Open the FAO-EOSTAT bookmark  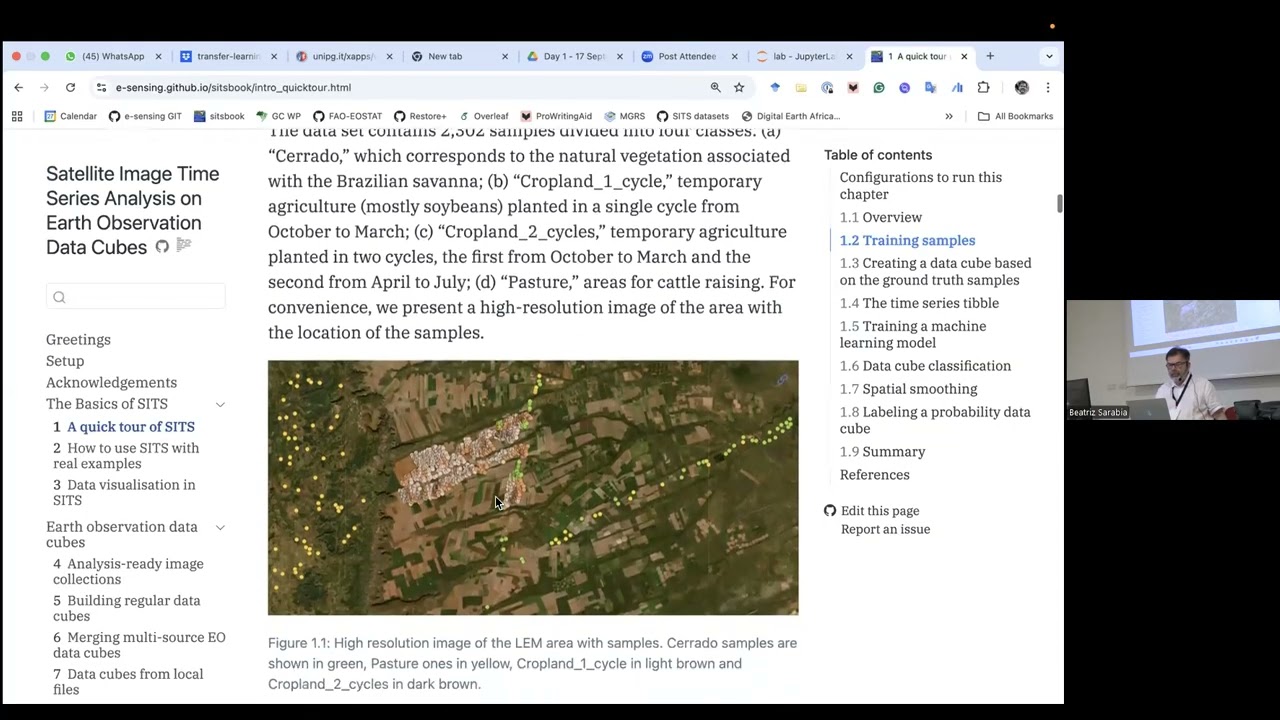347,116
